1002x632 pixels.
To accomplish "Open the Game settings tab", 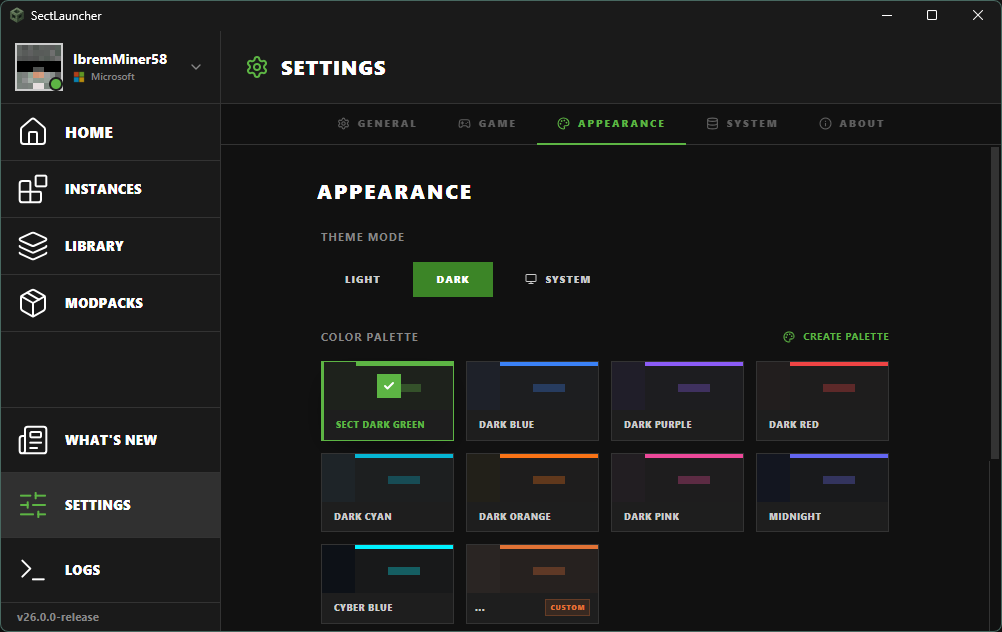I will click(487, 124).
